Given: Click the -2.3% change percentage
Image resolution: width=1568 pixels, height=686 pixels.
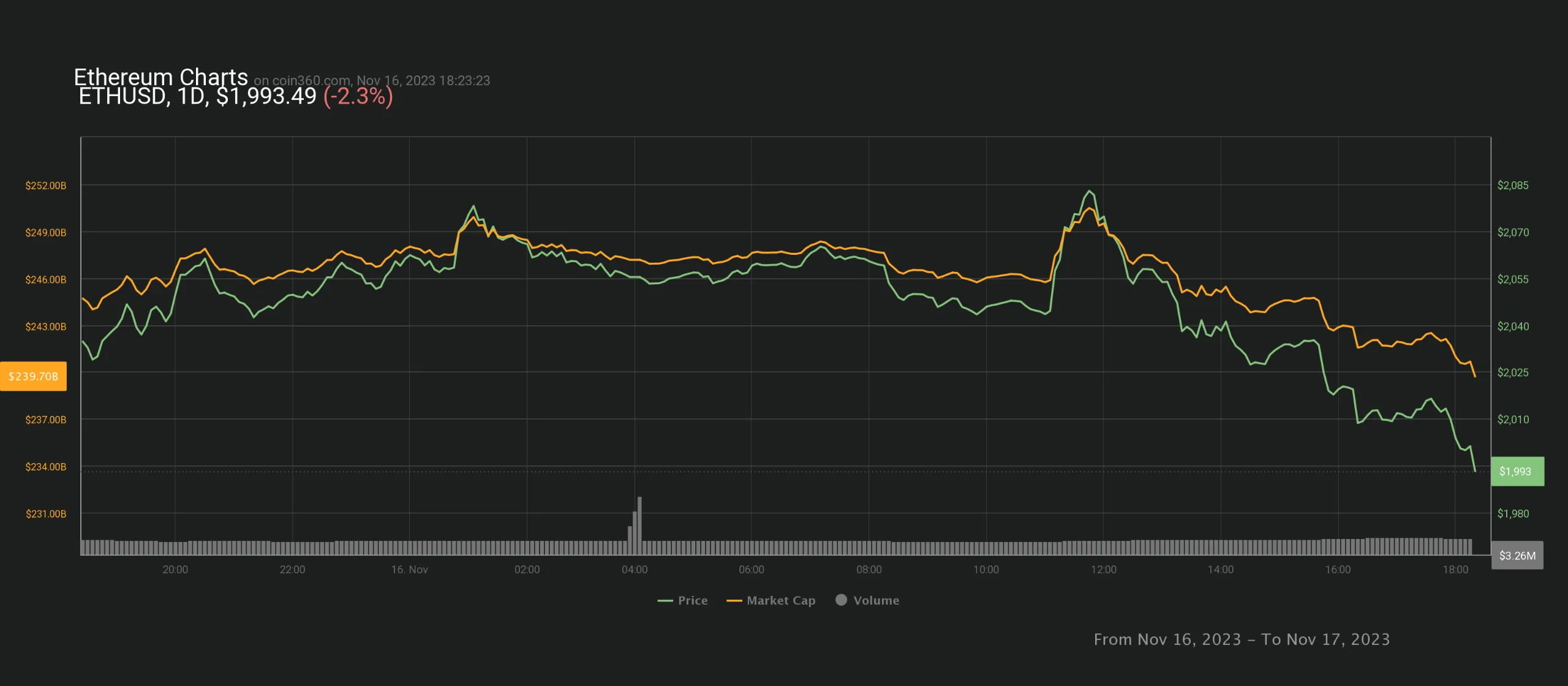Looking at the screenshot, I should (x=358, y=96).
